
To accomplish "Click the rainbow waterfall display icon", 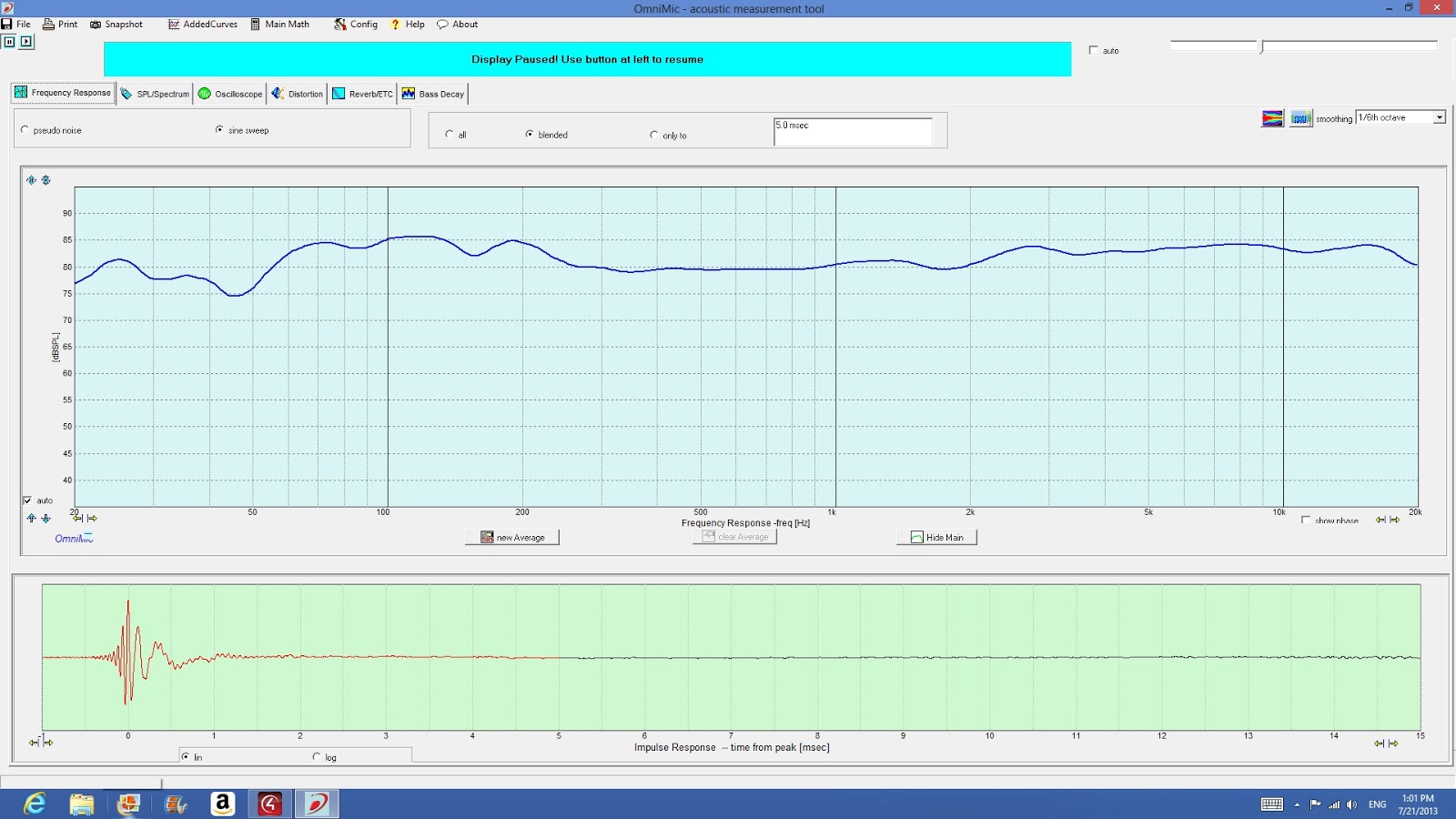I will (x=1272, y=118).
